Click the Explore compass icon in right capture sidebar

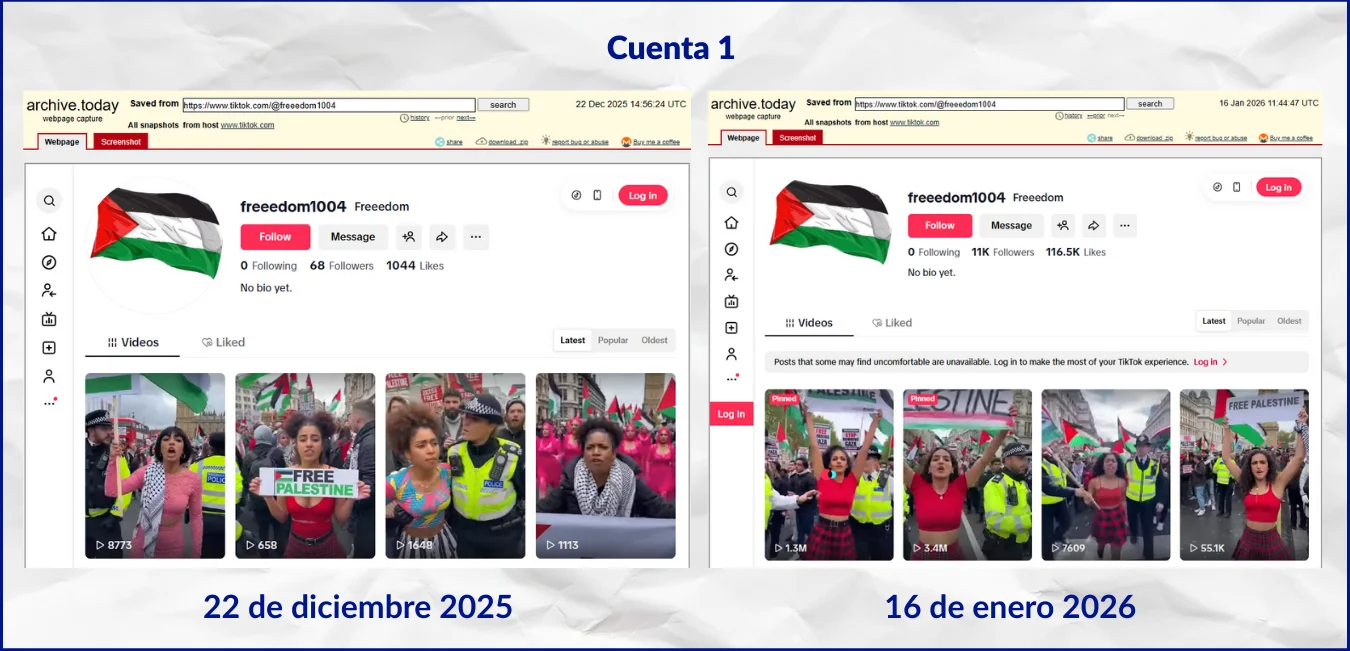(731, 249)
